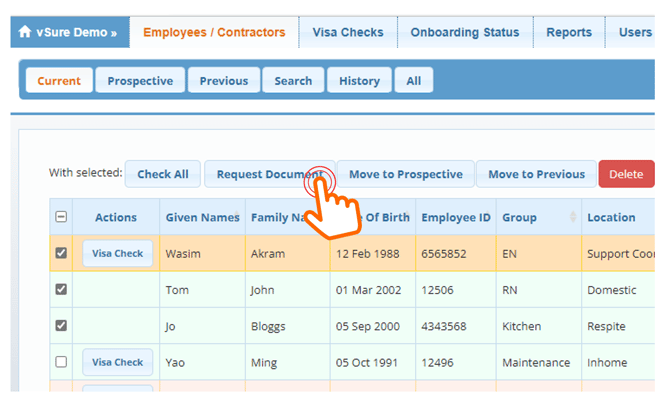Open the employee Search view
The height and width of the screenshot is (405, 670).
pyautogui.click(x=293, y=81)
